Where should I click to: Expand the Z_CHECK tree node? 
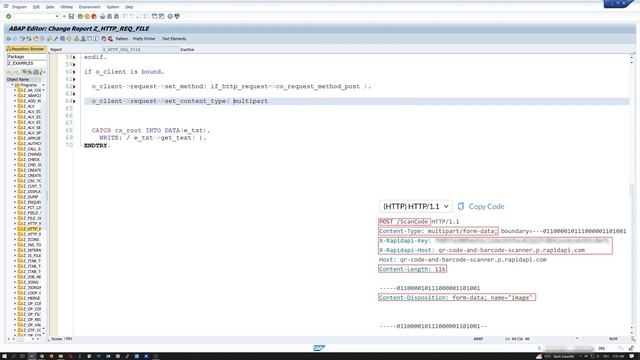pyautogui.click(x=16, y=160)
